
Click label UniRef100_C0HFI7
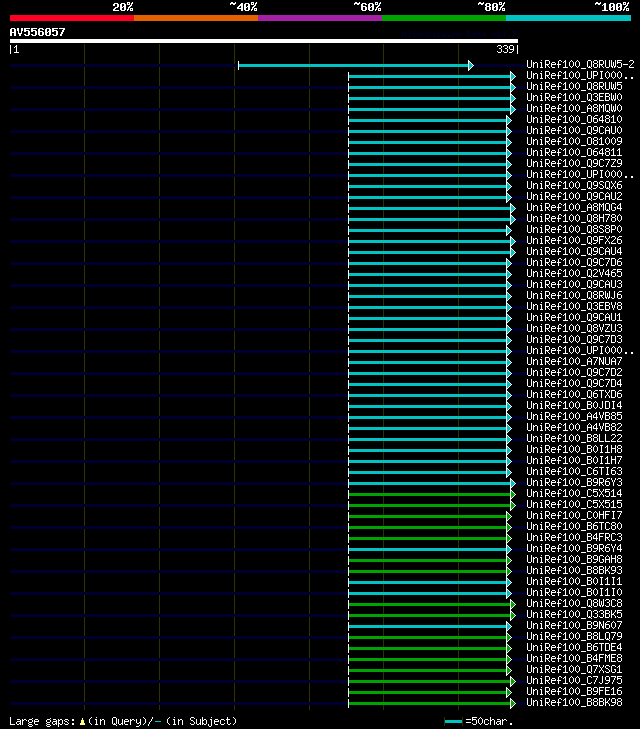(574, 515)
